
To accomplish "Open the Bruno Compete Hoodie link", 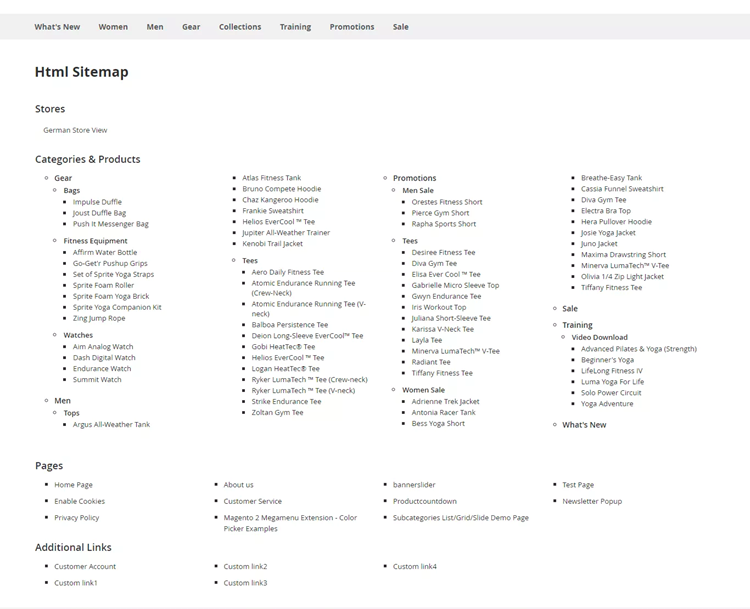I will click(281, 189).
